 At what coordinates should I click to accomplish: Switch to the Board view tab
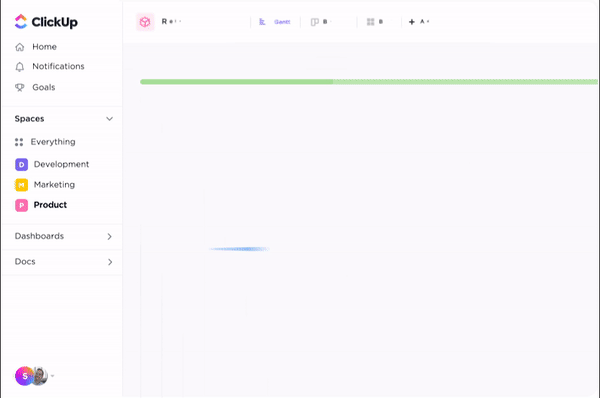click(x=321, y=22)
